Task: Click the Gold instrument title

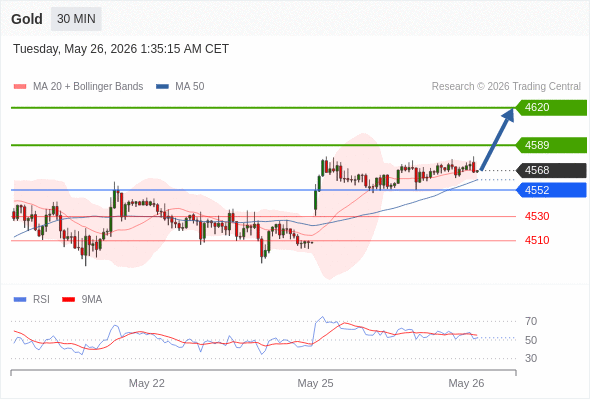Action: pos(27,19)
